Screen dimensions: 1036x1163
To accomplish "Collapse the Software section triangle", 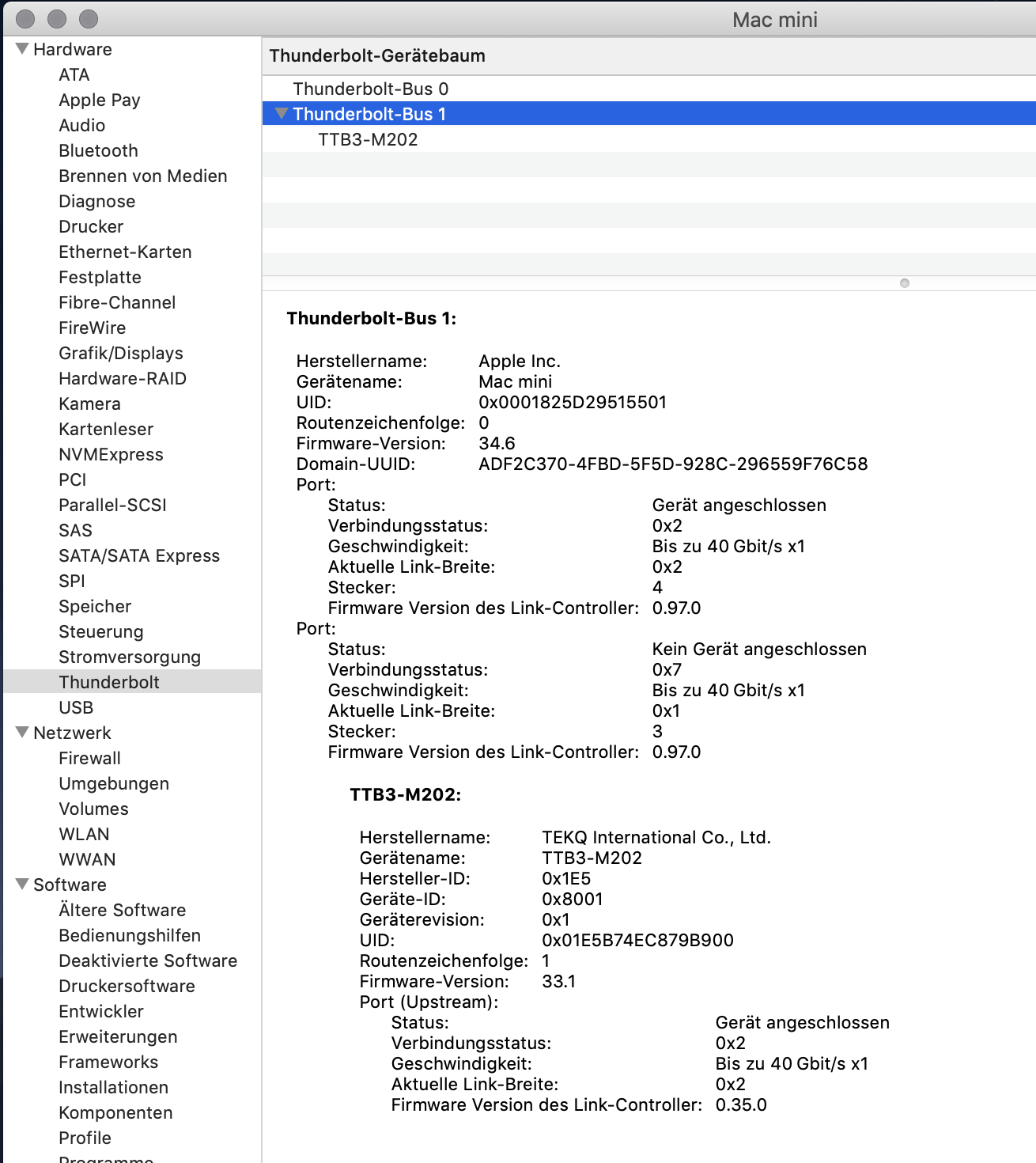I will click(x=22, y=885).
